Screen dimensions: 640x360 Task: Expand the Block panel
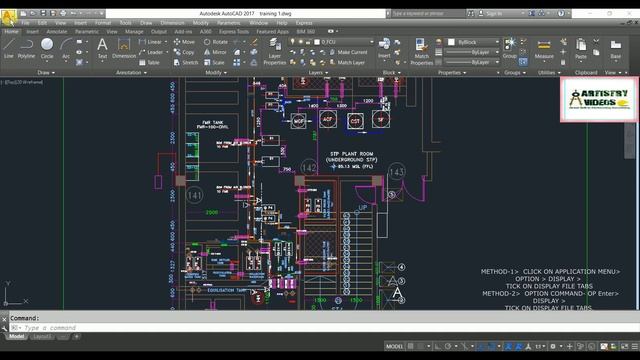pos(391,72)
